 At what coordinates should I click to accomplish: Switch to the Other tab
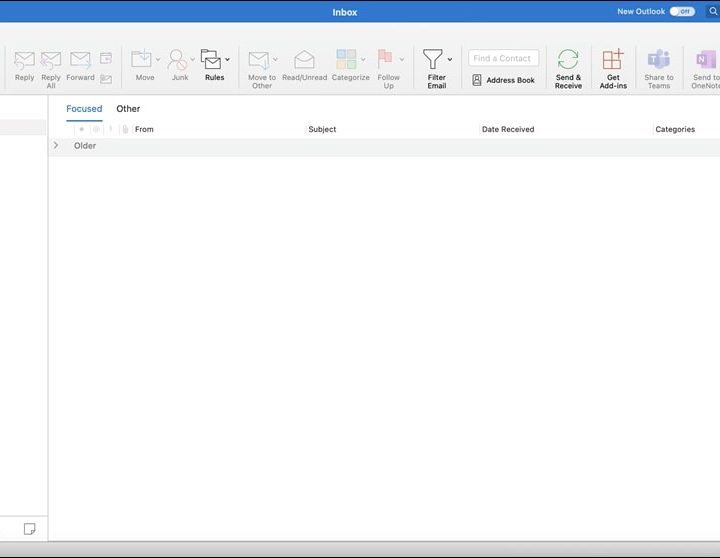tap(128, 109)
